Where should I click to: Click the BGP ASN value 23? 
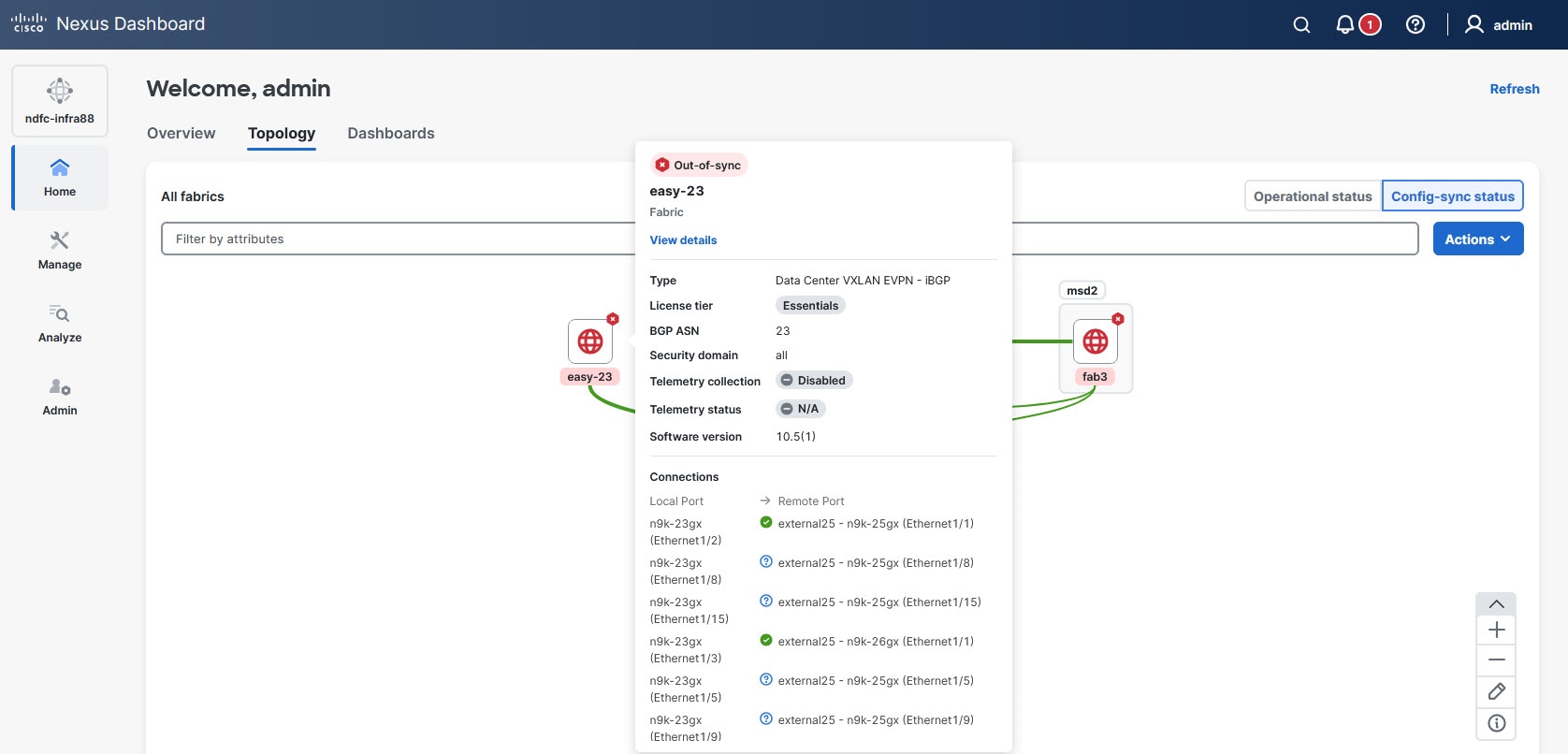click(x=783, y=331)
